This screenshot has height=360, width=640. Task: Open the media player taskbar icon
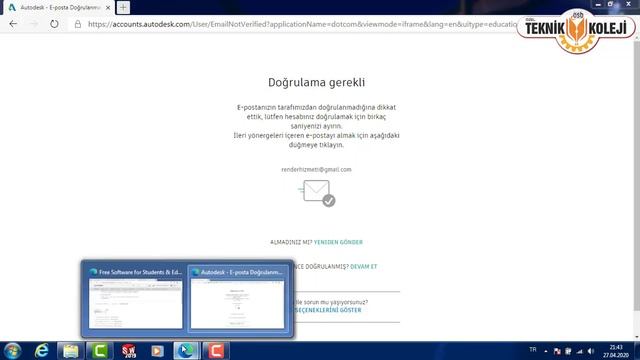(157, 351)
